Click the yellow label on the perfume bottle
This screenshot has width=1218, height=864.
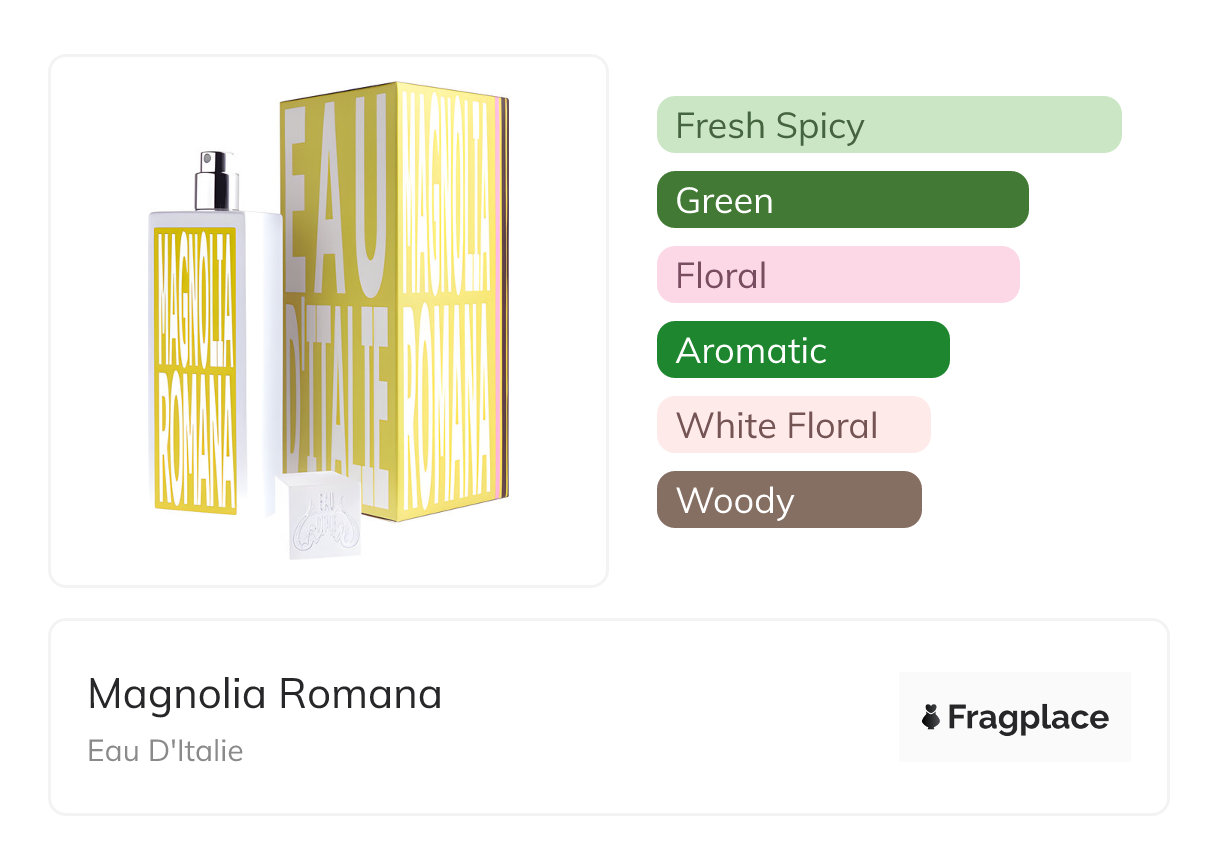(x=195, y=370)
